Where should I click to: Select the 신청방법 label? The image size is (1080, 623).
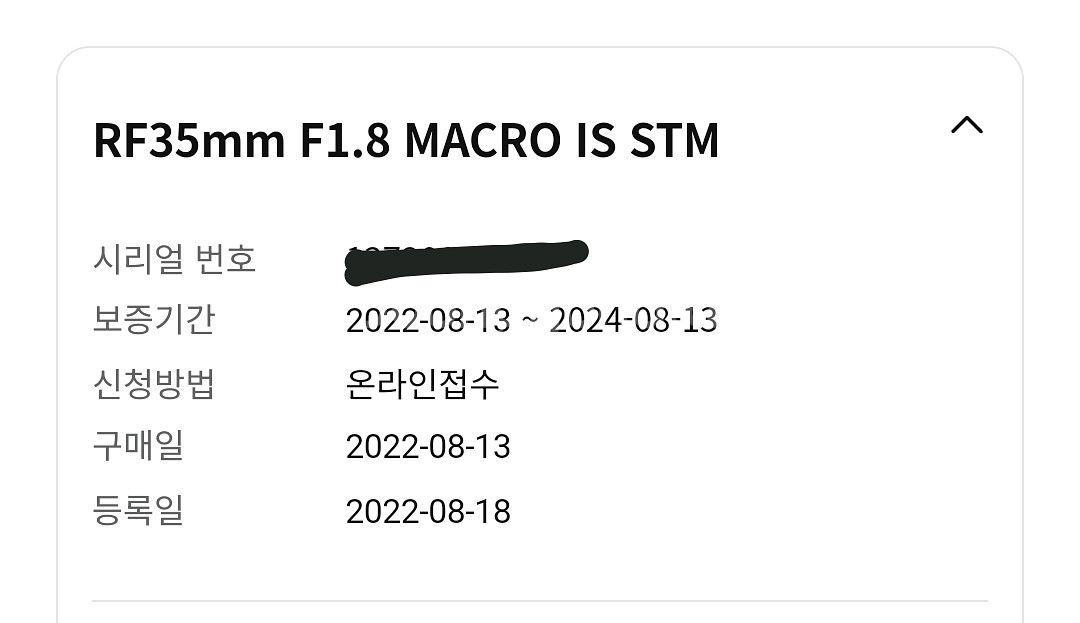154,383
